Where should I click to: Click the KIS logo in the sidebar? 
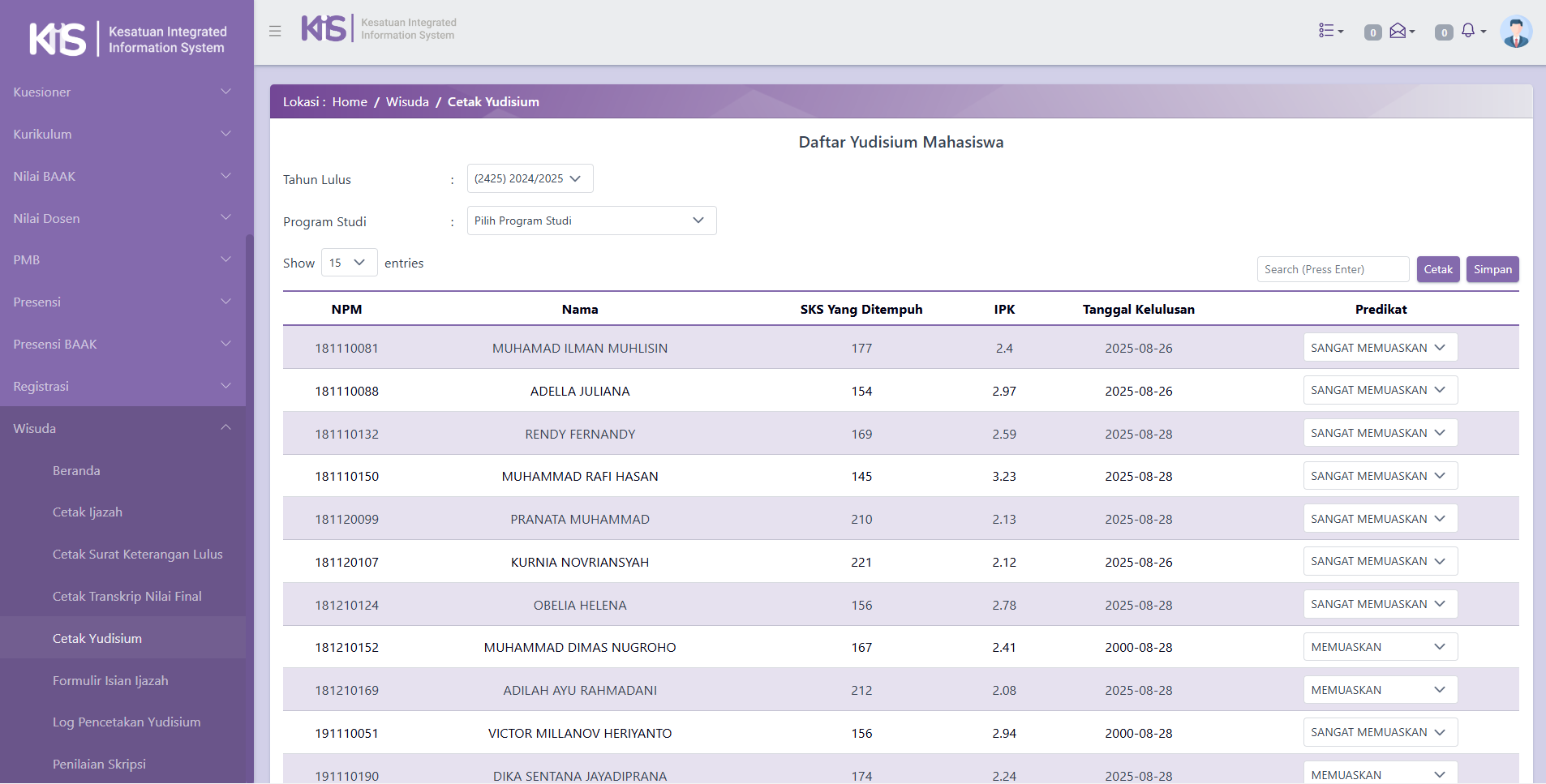click(58, 39)
